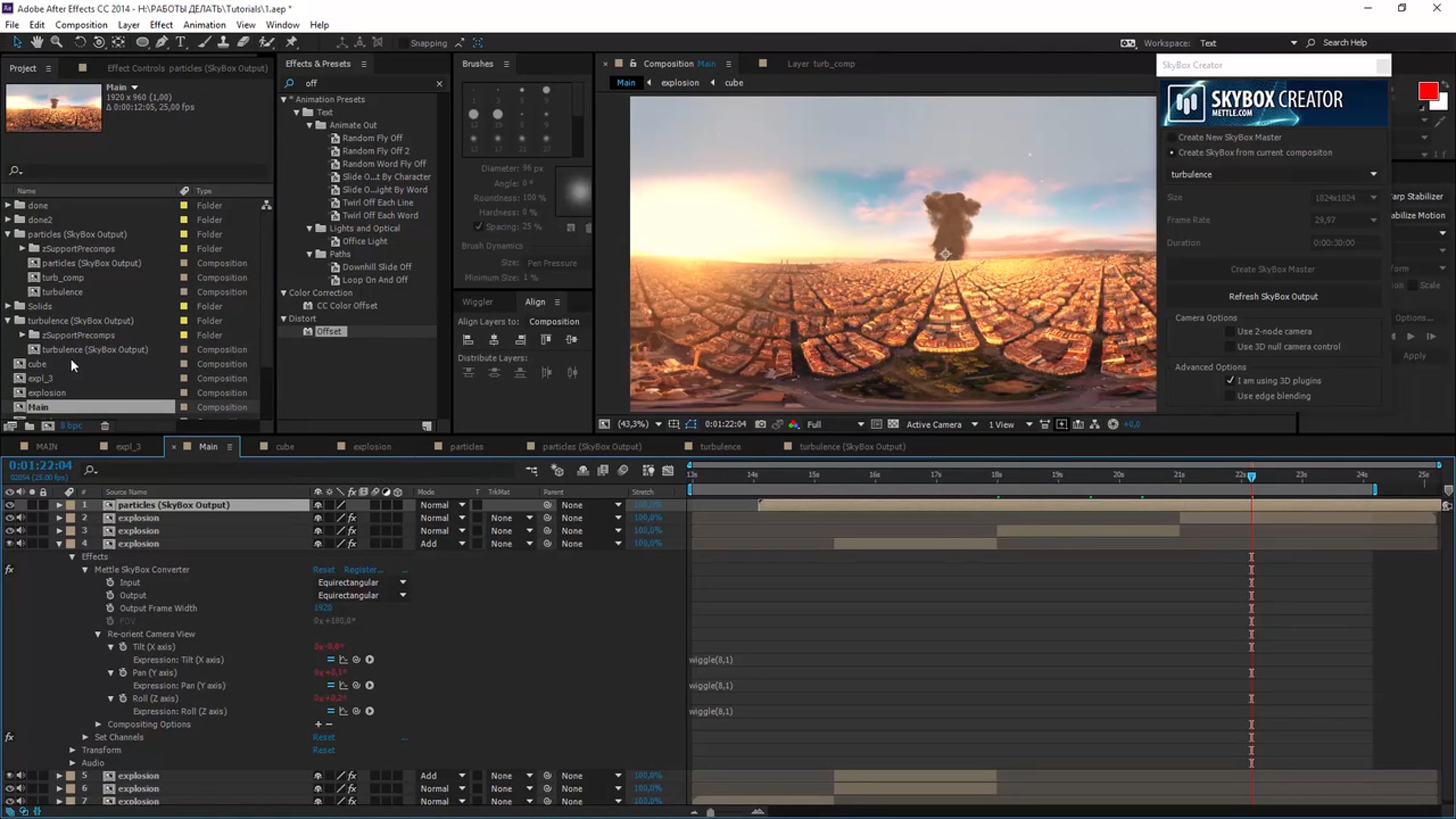This screenshot has height=819, width=1456.
Task: Toggle Tilt expression enable equals icon
Action: 331,659
